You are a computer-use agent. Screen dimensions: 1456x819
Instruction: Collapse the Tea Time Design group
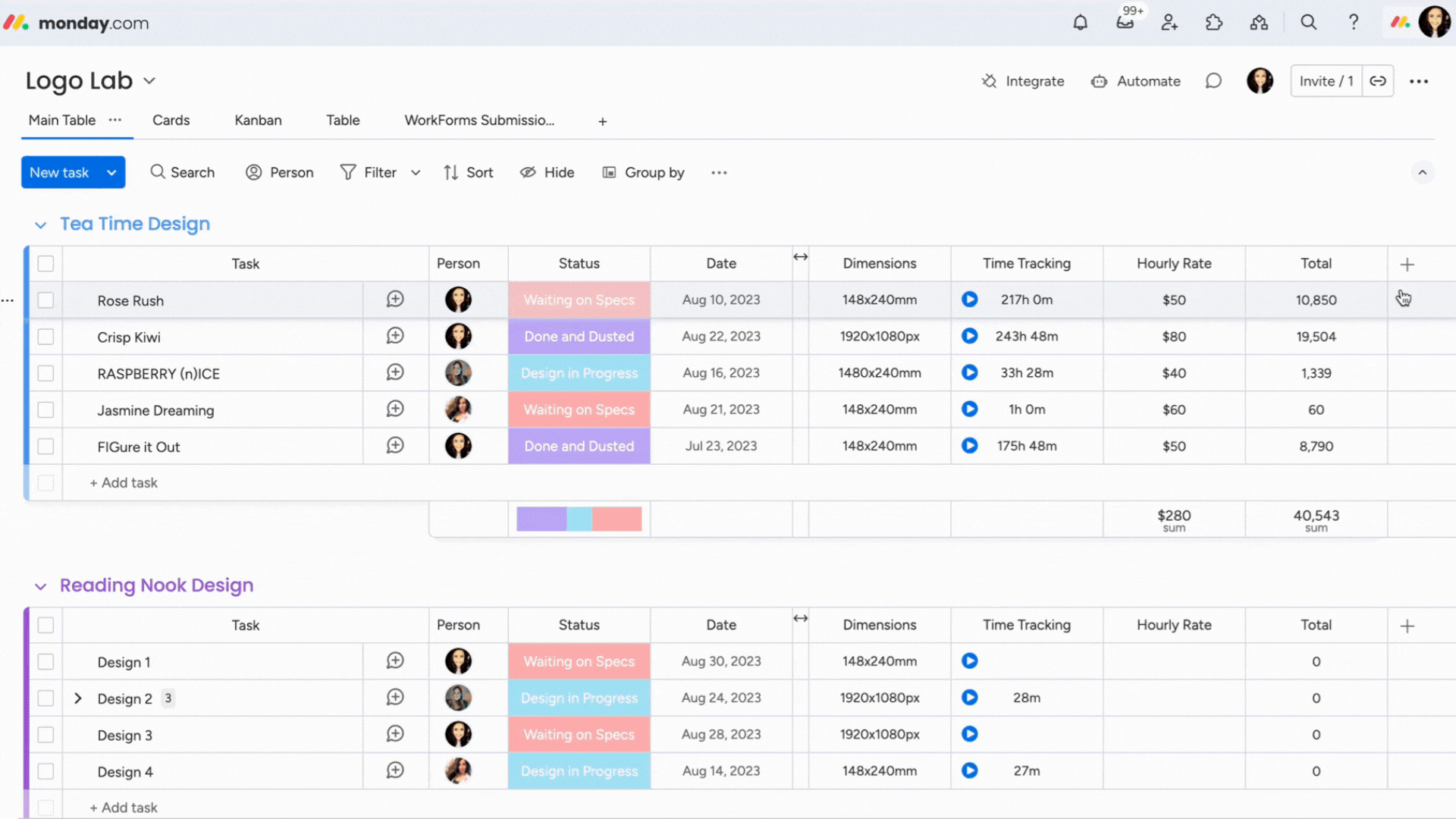click(41, 225)
